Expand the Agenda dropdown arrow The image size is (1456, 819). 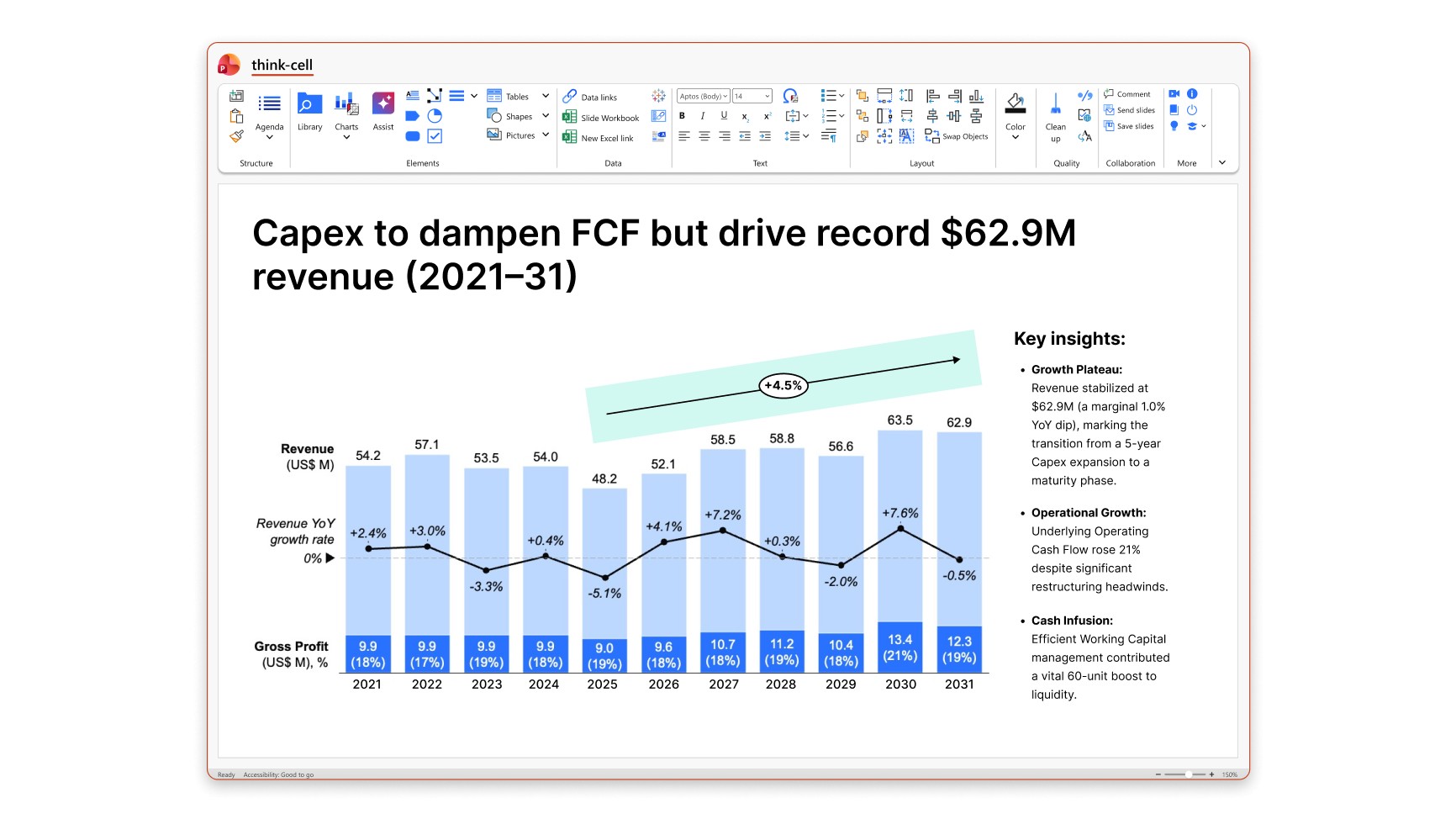pyautogui.click(x=269, y=137)
